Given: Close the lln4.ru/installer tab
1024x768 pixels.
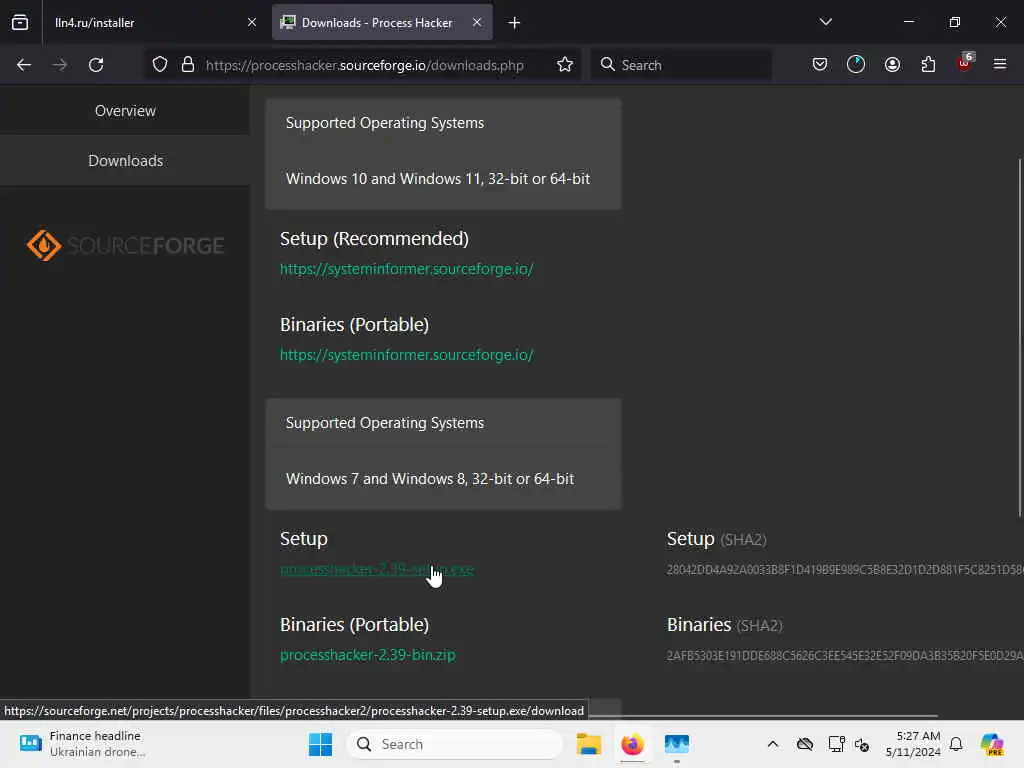Looking at the screenshot, I should coord(252,22).
